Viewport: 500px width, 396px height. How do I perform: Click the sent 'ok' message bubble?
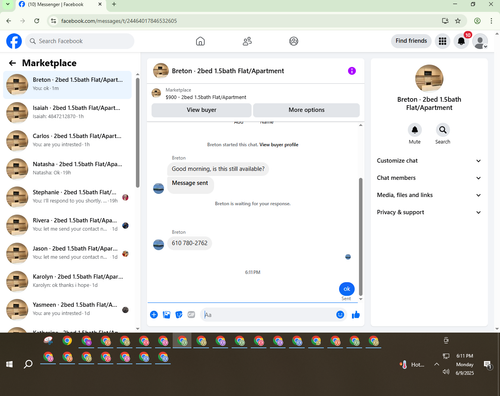pyautogui.click(x=347, y=289)
